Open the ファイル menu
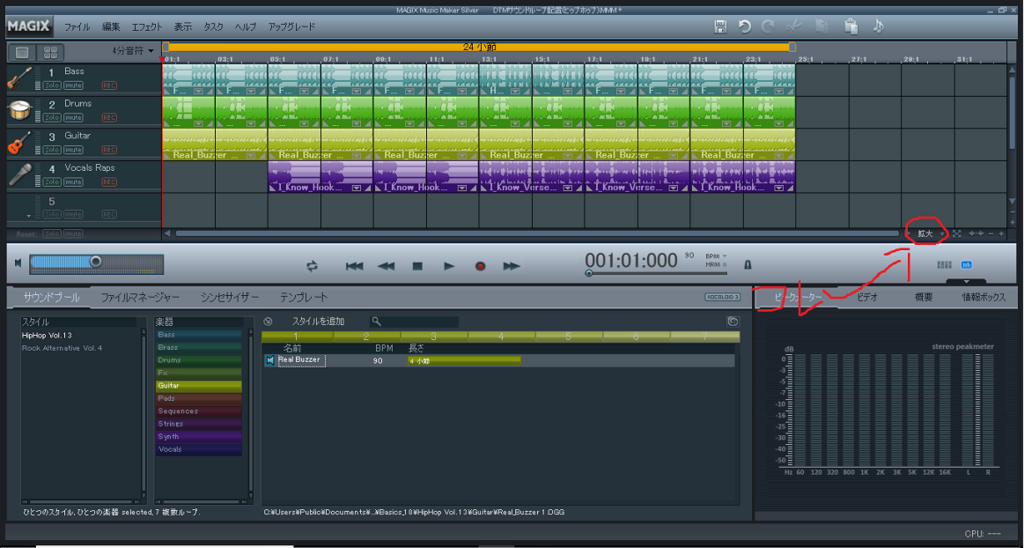Screen dimensions: 1024x548 pos(77,27)
